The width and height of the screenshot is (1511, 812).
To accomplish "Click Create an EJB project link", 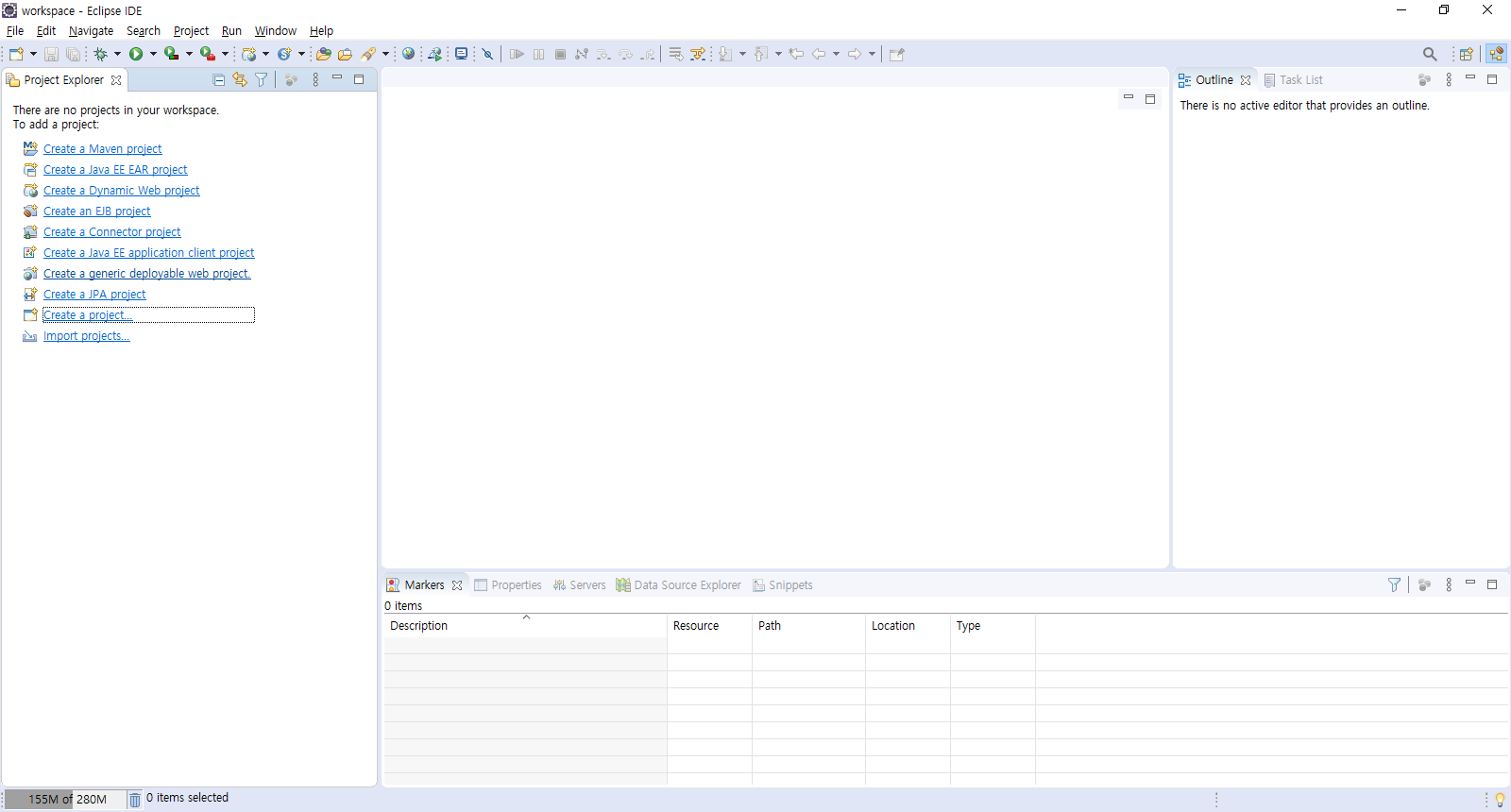I will tap(97, 211).
